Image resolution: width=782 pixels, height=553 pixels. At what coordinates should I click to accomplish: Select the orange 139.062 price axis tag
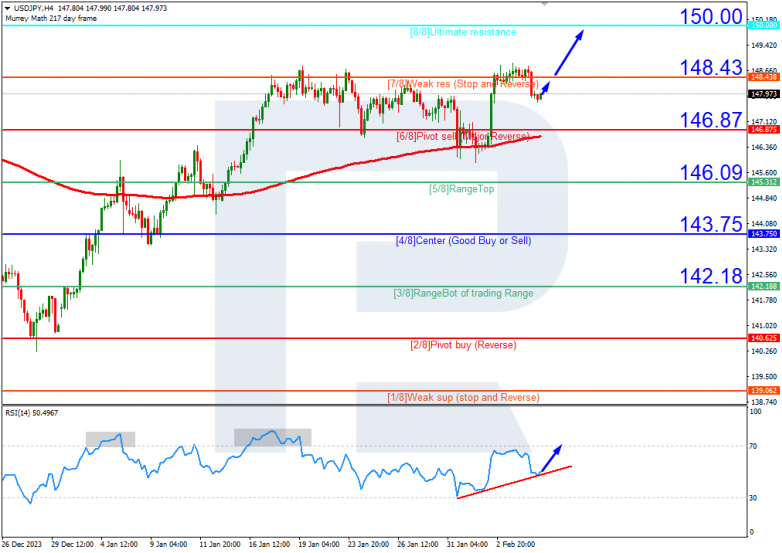[764, 390]
